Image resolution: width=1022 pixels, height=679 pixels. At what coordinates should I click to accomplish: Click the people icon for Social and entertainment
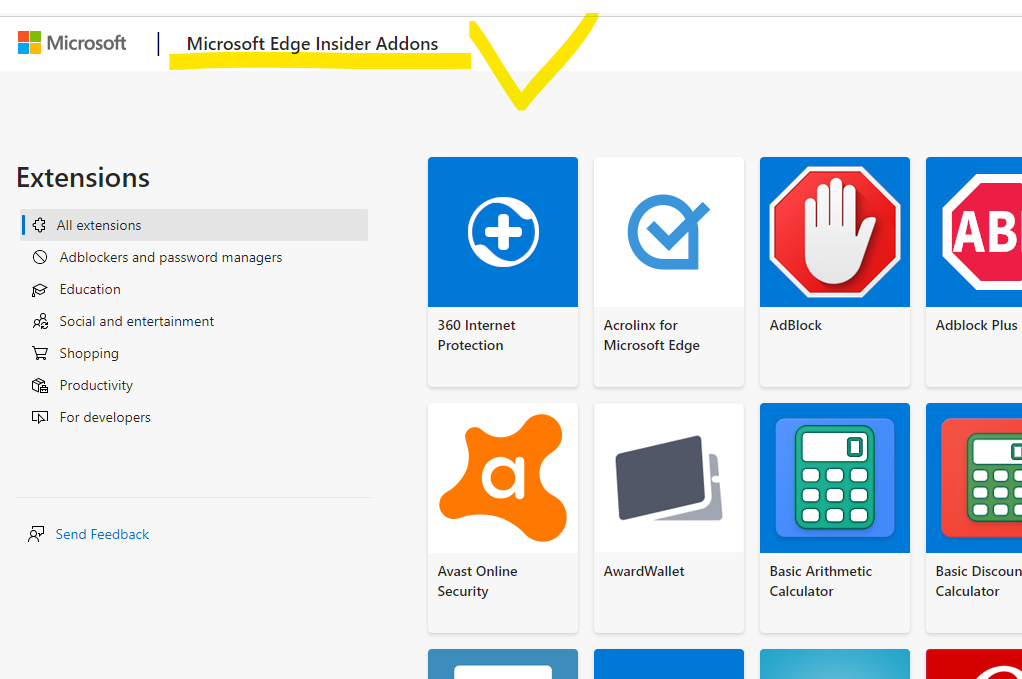pyautogui.click(x=40, y=321)
